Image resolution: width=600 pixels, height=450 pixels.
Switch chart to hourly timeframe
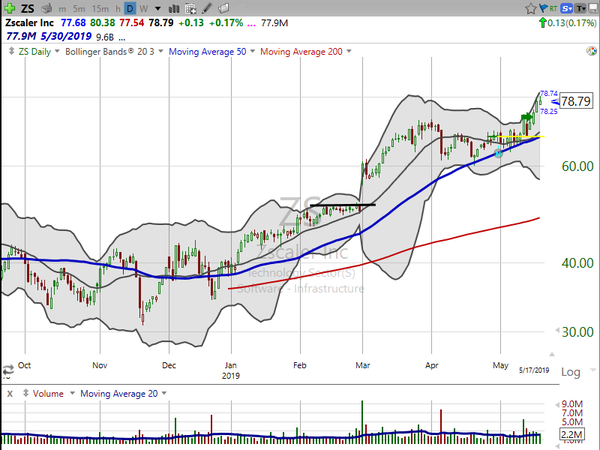point(118,8)
